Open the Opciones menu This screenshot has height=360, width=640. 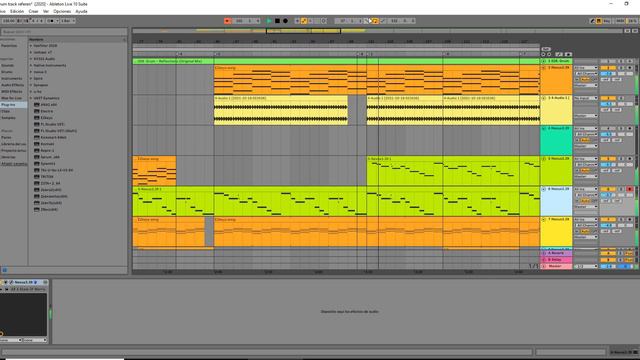(62, 11)
